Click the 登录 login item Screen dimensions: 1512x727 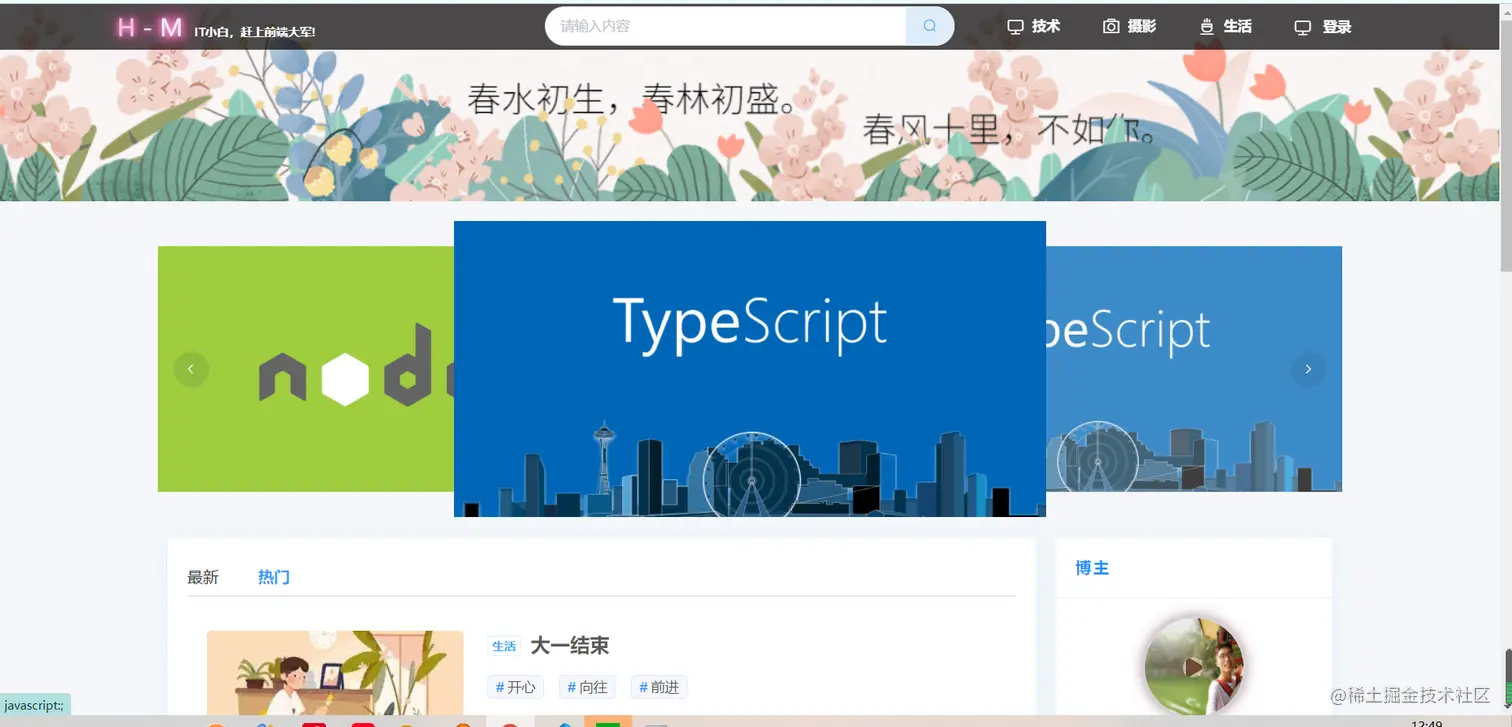click(1323, 27)
